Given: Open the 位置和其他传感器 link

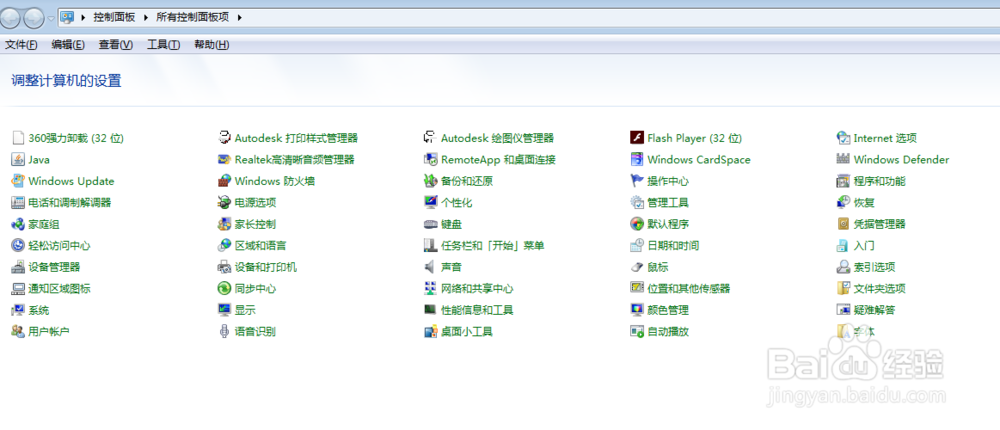Looking at the screenshot, I should click(x=688, y=289).
